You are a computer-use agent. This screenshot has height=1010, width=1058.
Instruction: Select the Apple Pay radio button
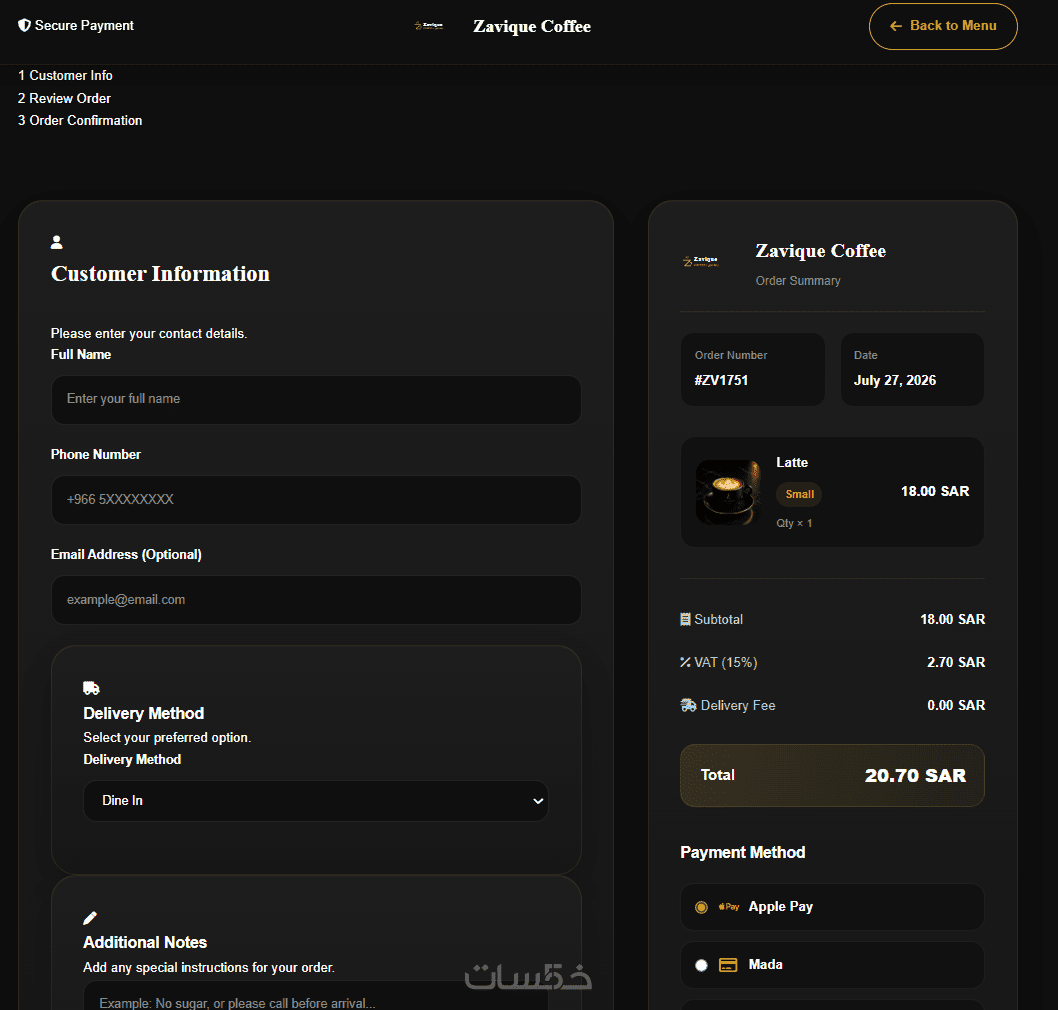point(701,907)
